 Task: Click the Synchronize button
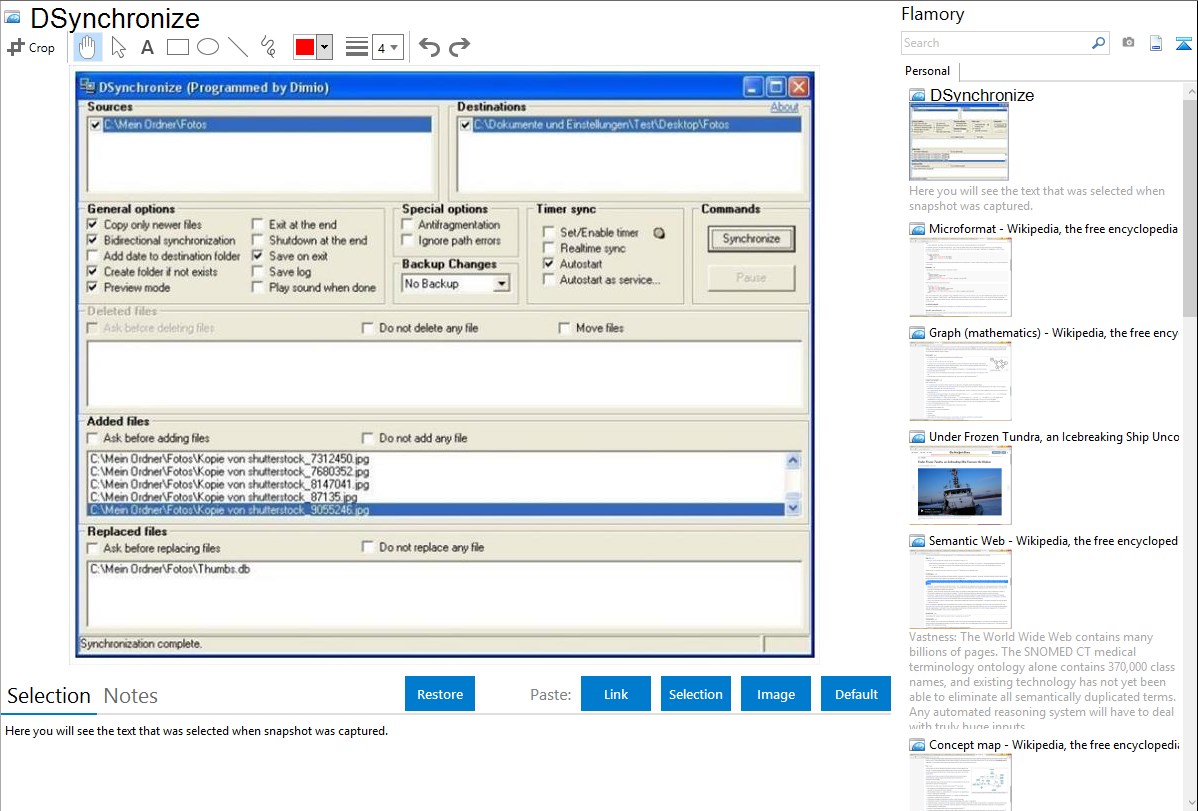click(751, 239)
